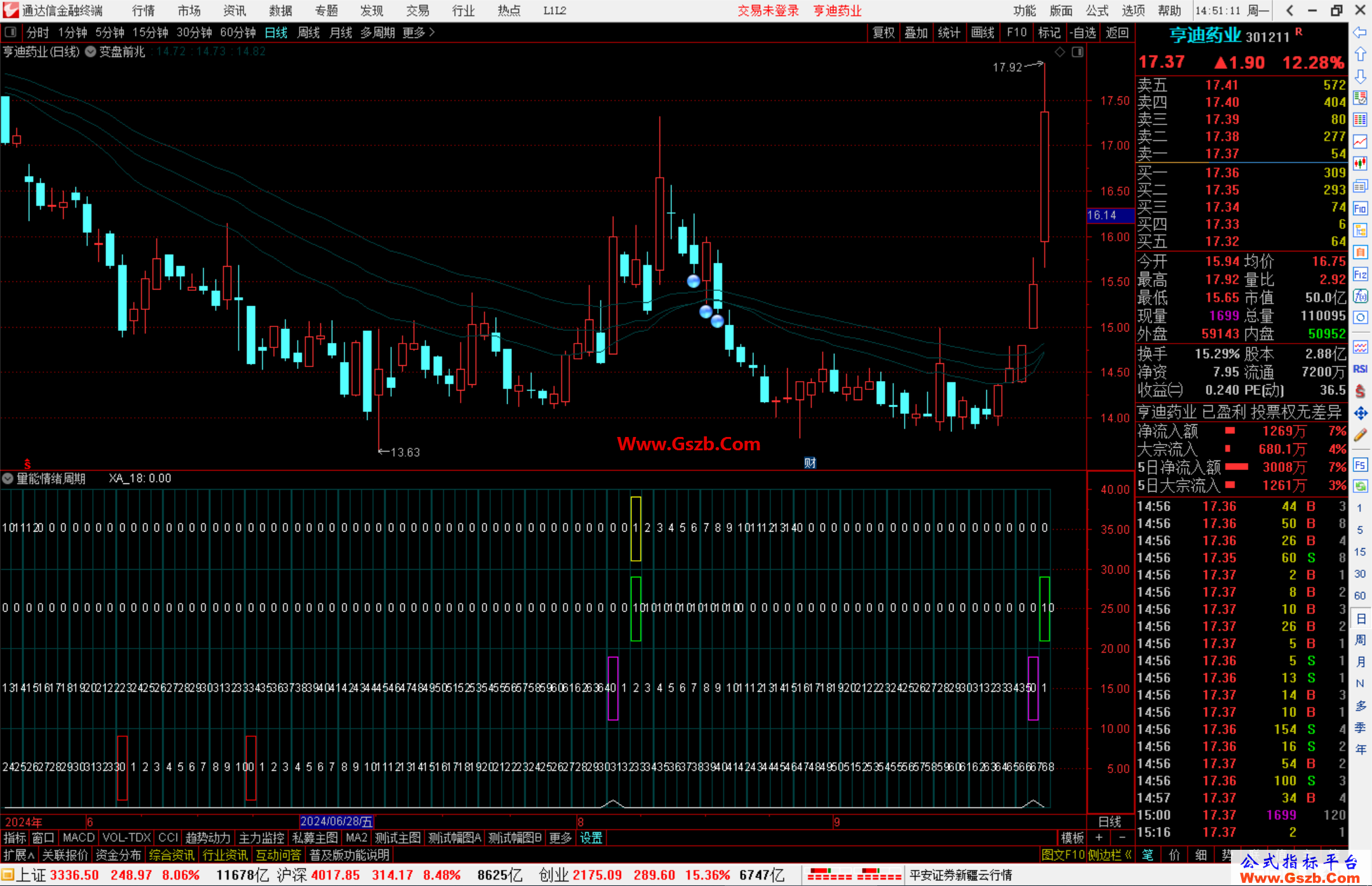Select the 周 period in right sidebar

(x=1361, y=640)
